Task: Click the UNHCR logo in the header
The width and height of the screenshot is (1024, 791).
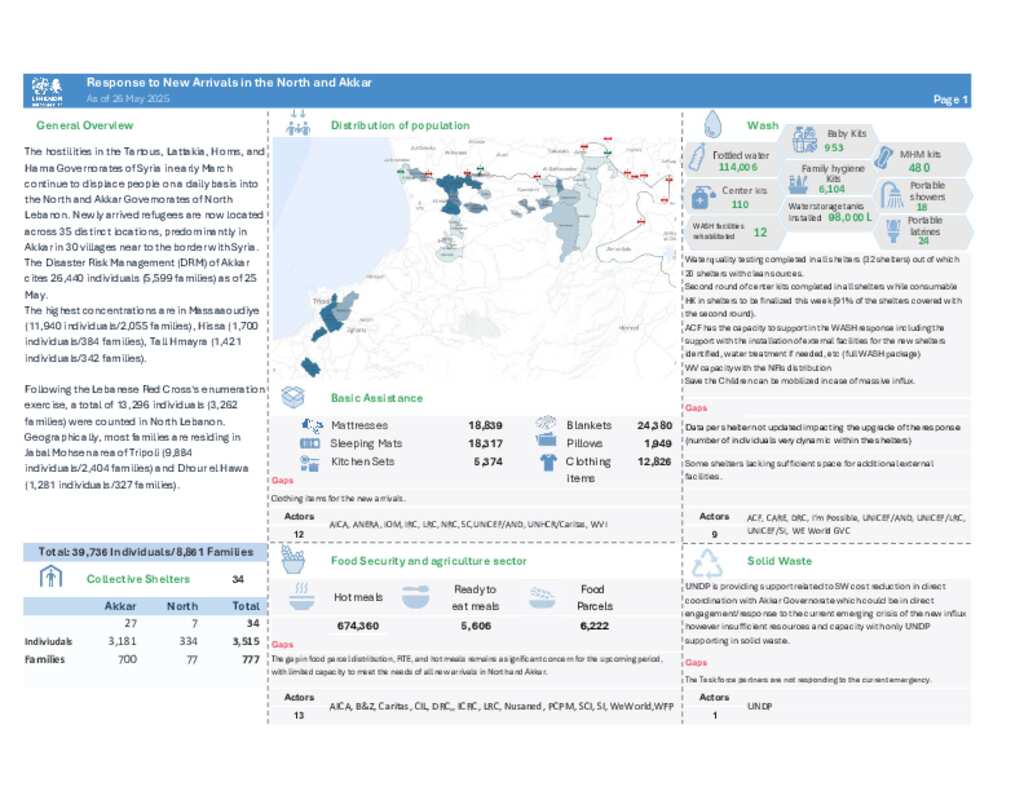Action: pos(47,91)
